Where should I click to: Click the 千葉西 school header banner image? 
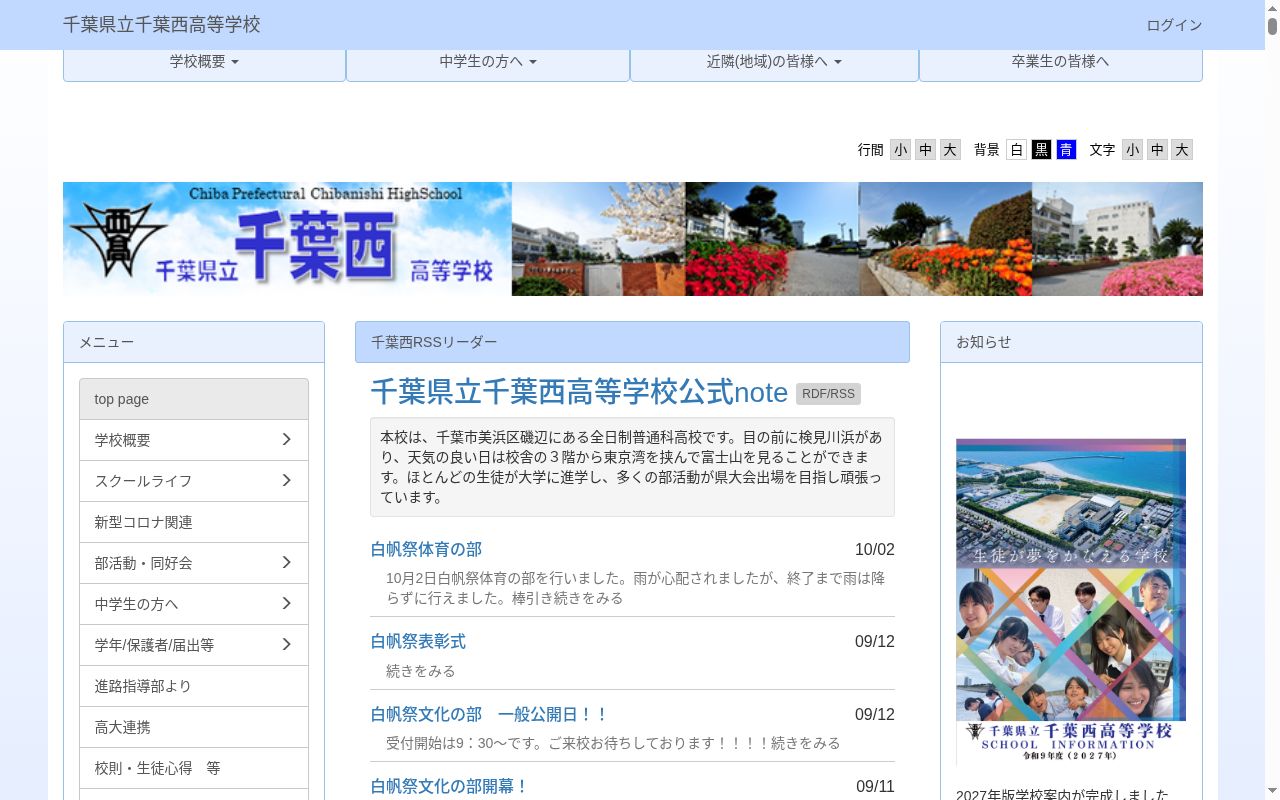tap(633, 239)
